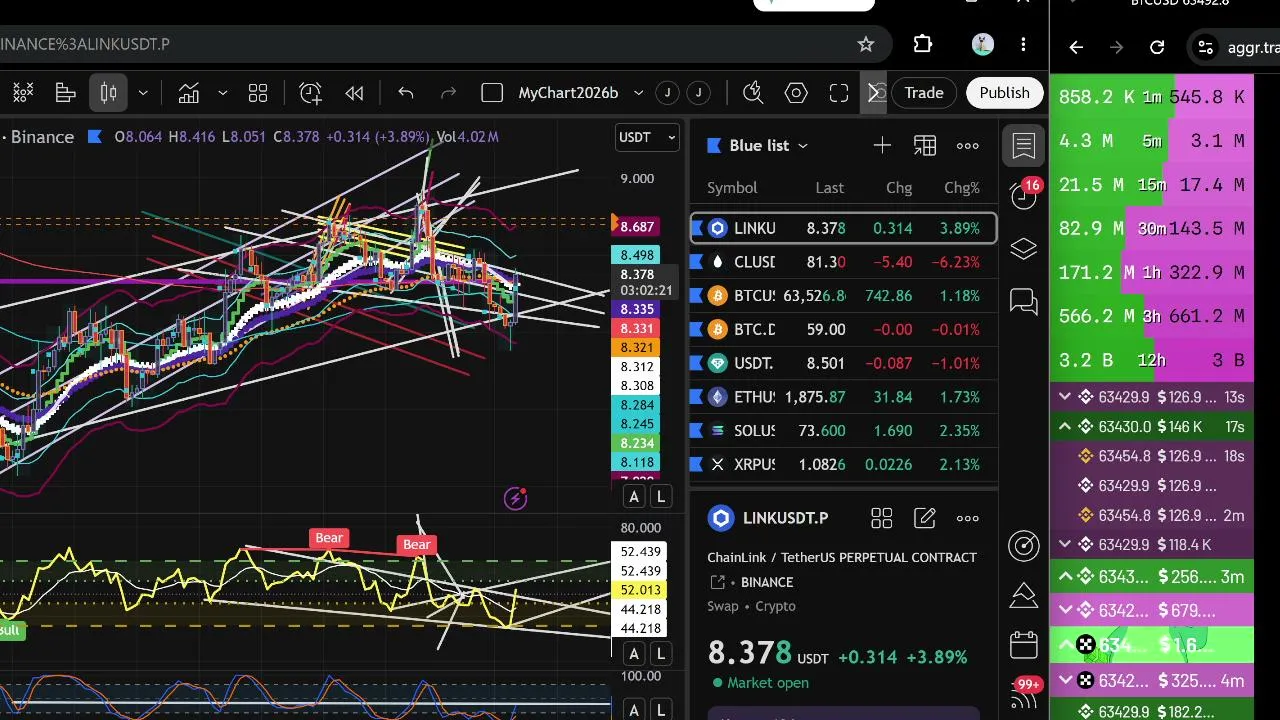Open the USDT currency dropdown on the price scale
1280x720 pixels.
click(647, 137)
